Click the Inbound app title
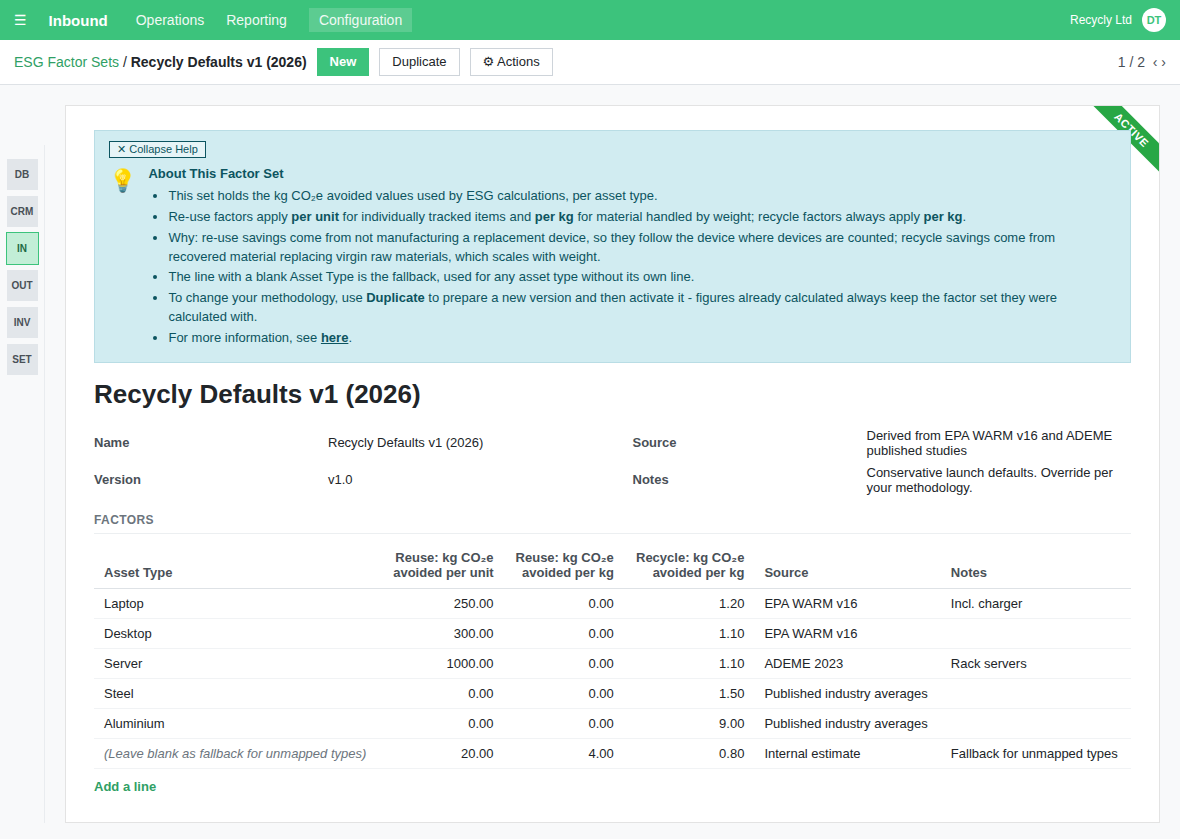1180x839 pixels. click(x=78, y=20)
